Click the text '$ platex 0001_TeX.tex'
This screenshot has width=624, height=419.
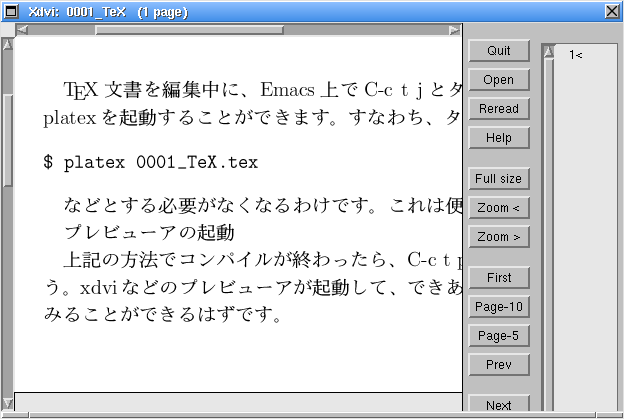point(151,162)
